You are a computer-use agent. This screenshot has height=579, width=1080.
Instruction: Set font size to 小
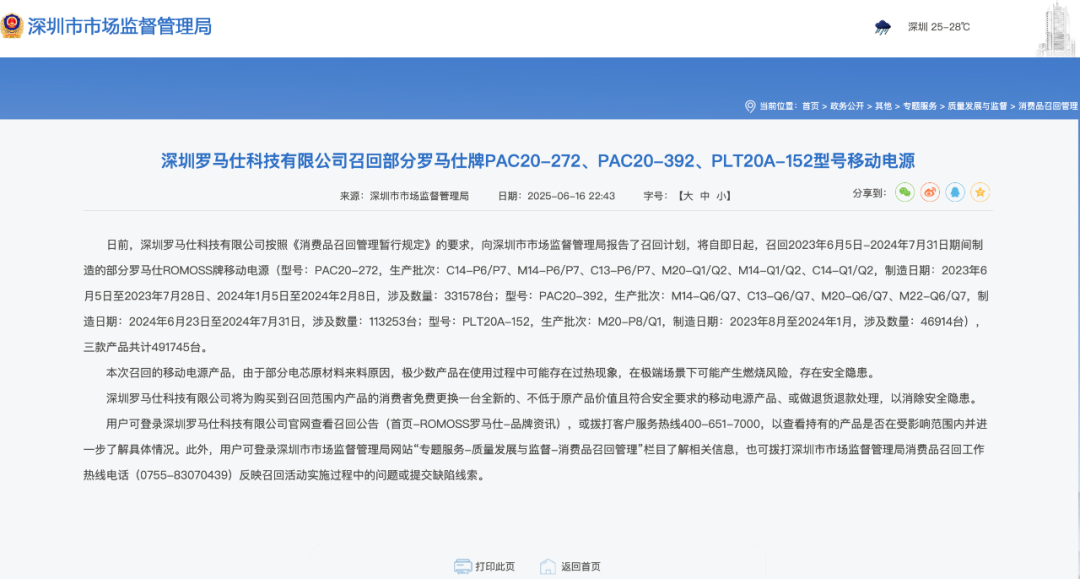pyautogui.click(x=720, y=196)
